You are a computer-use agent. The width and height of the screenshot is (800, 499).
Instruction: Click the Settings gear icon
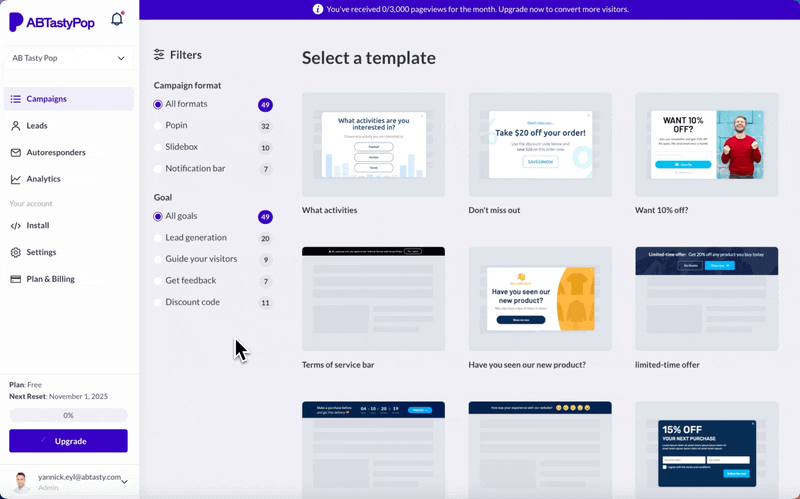pos(16,252)
